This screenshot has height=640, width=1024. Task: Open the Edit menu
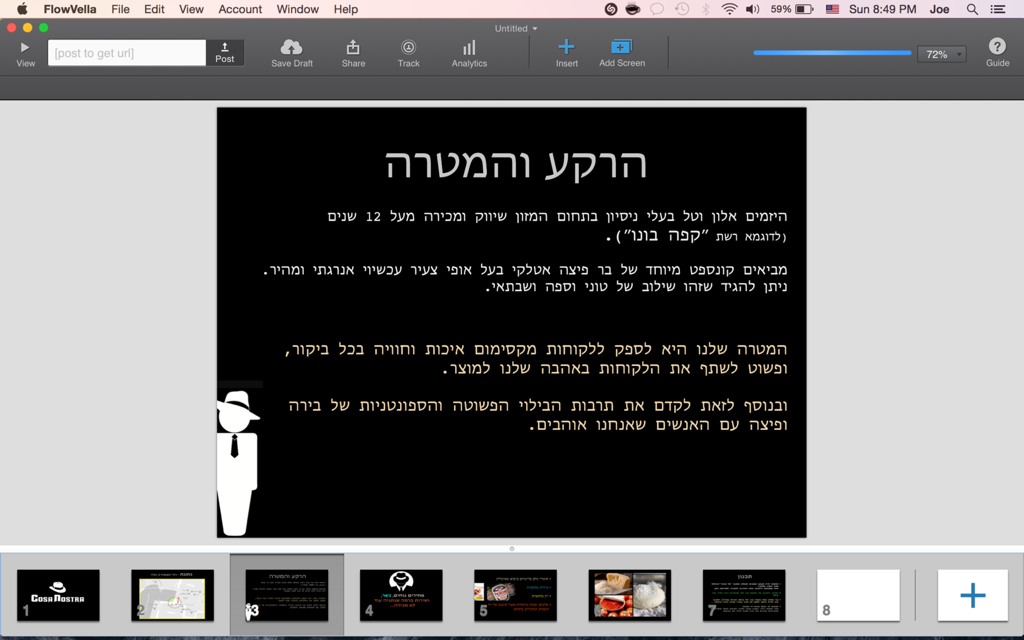(x=154, y=9)
